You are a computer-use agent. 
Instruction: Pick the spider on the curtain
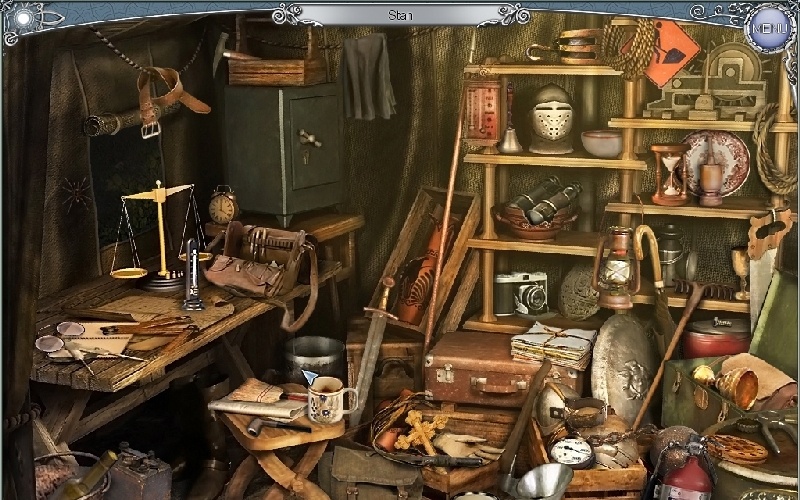tap(78, 194)
